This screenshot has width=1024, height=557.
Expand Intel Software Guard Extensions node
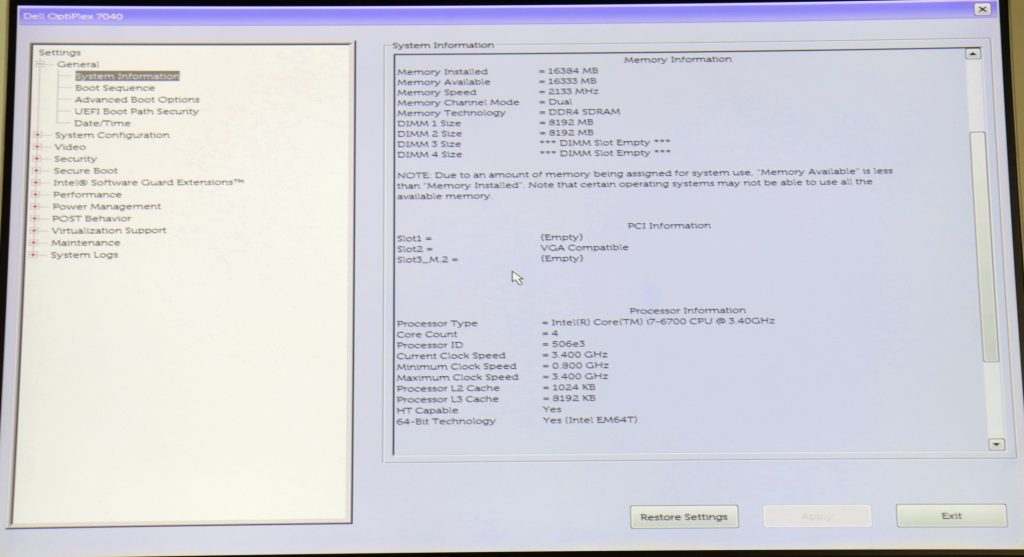(x=37, y=182)
